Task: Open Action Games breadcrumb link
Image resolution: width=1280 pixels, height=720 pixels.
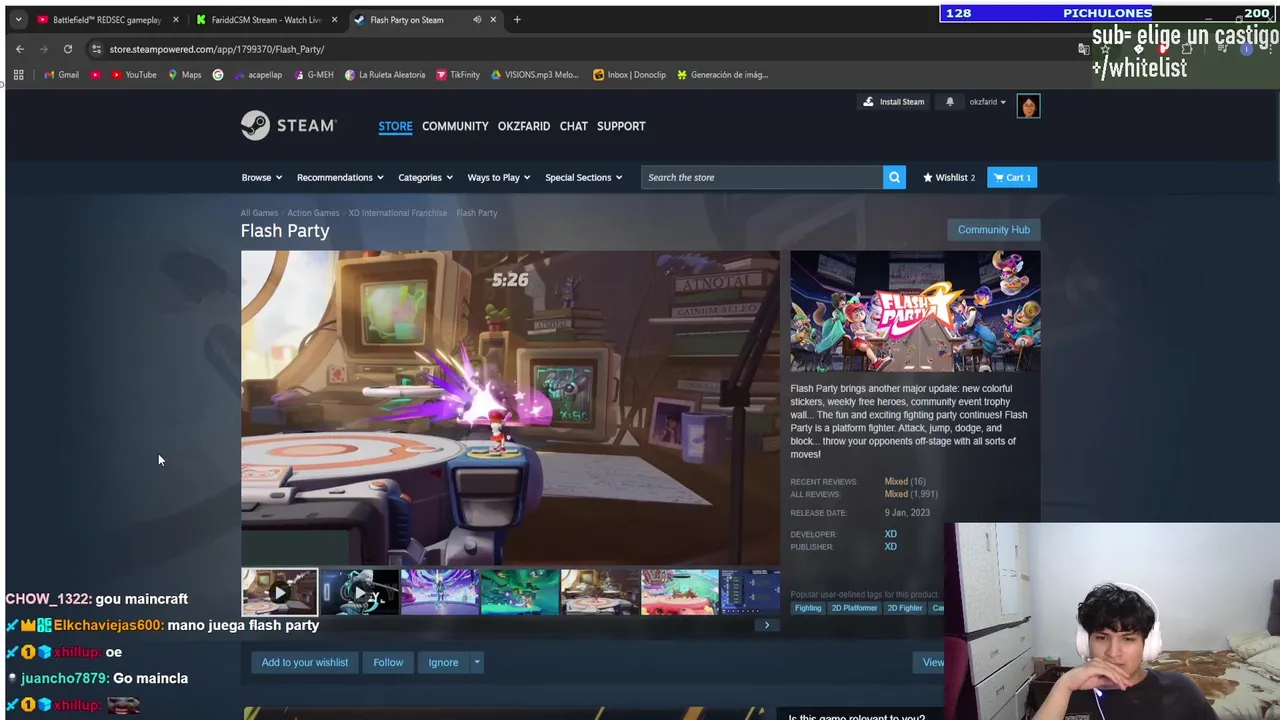Action: pyautogui.click(x=313, y=212)
